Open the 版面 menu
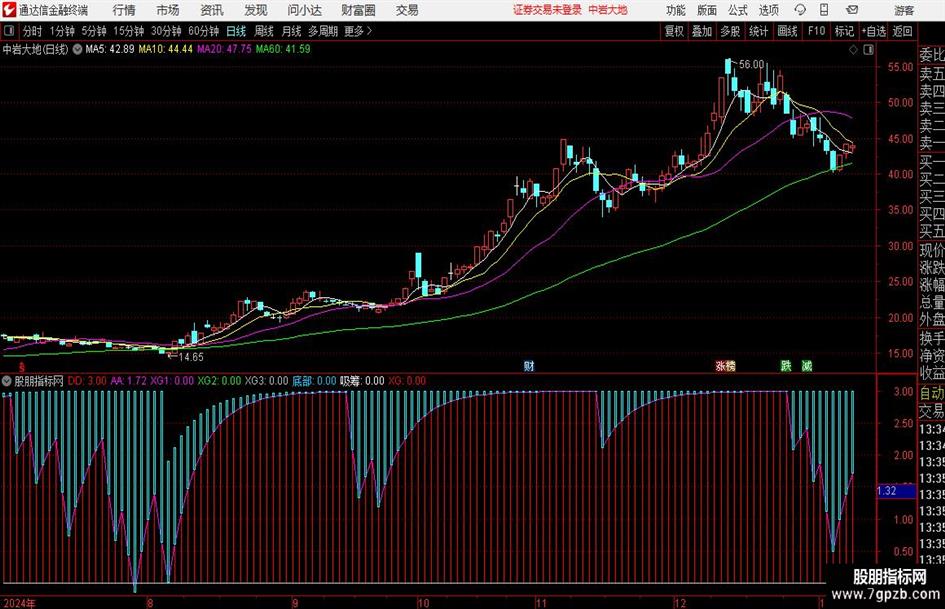 coord(707,10)
